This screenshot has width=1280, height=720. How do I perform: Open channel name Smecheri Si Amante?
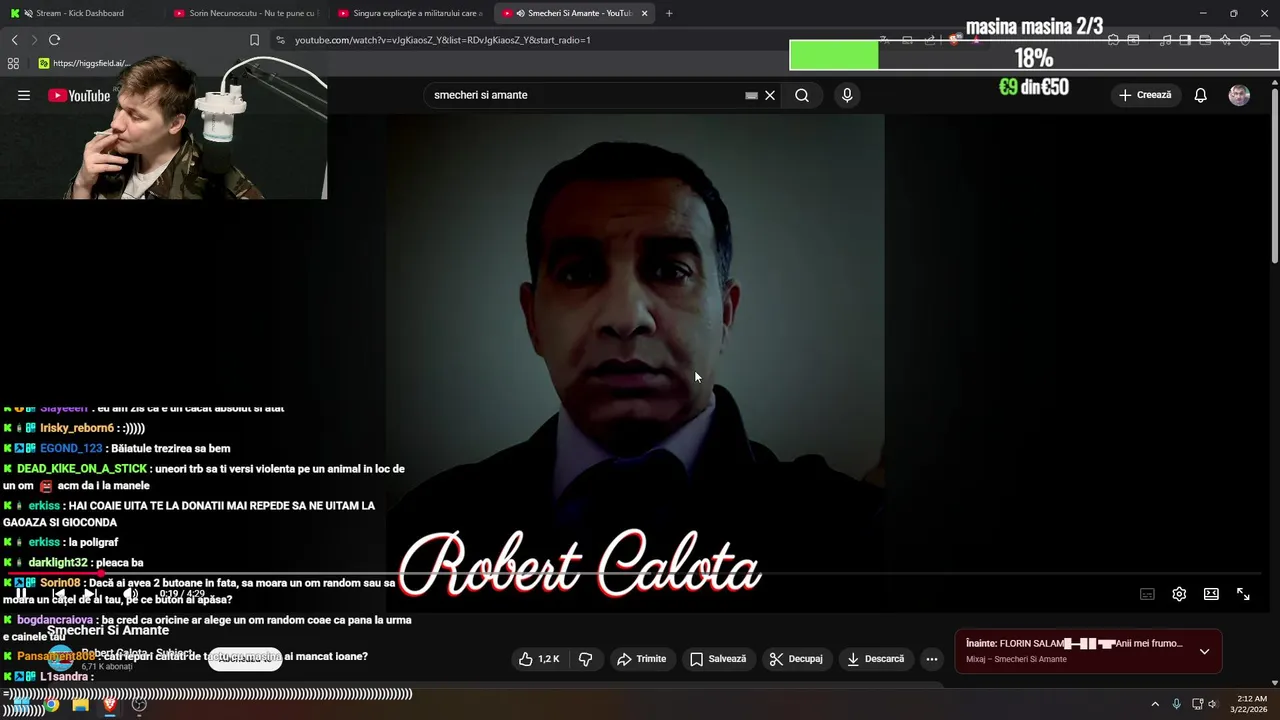tap(108, 631)
